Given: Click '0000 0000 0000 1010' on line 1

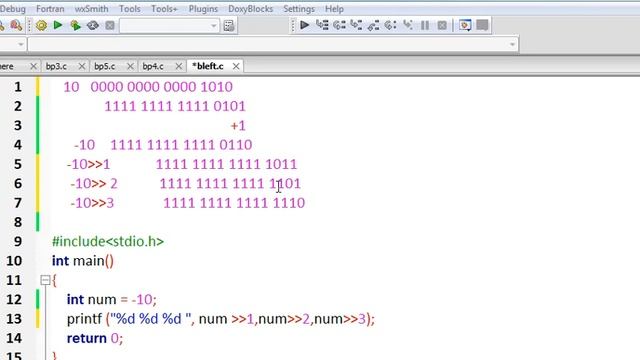Looking at the screenshot, I should 162,87.
